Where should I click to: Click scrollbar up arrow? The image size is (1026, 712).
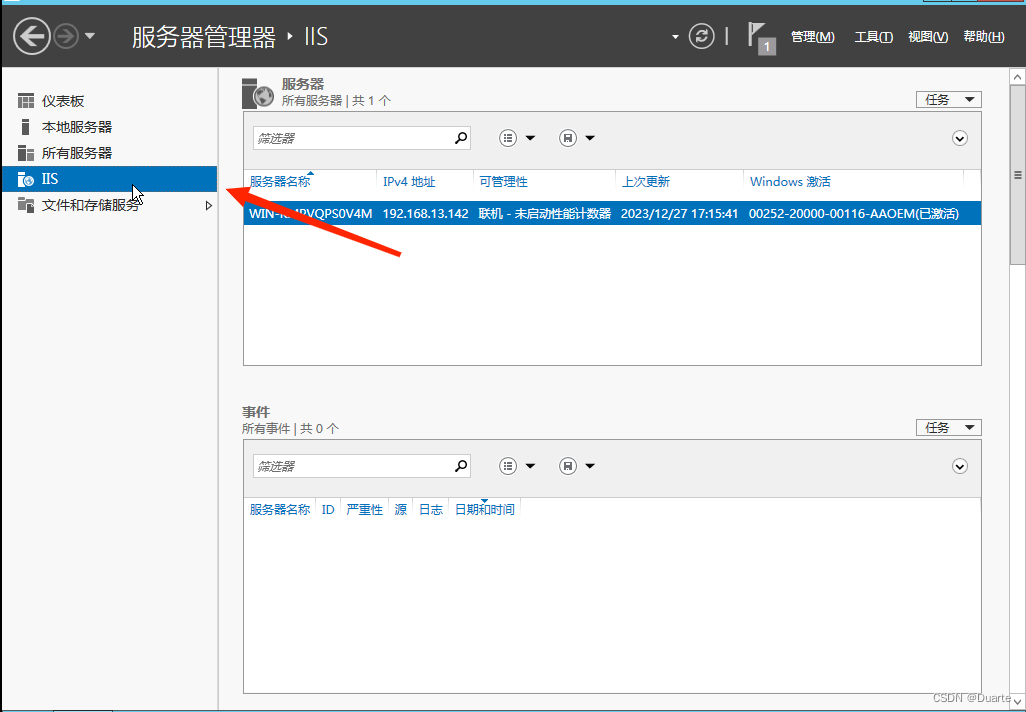coord(1017,77)
